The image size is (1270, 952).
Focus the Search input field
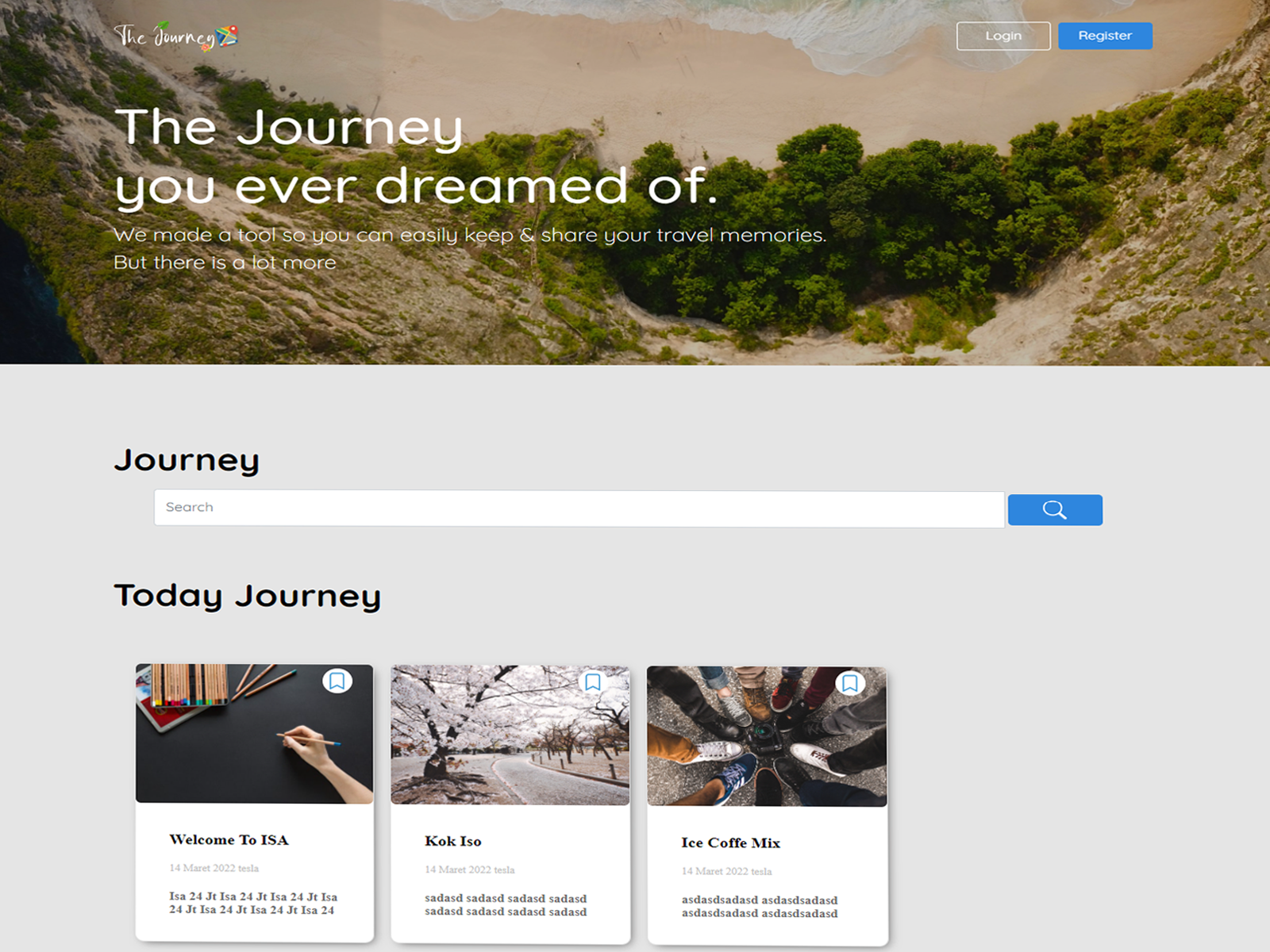(x=579, y=509)
